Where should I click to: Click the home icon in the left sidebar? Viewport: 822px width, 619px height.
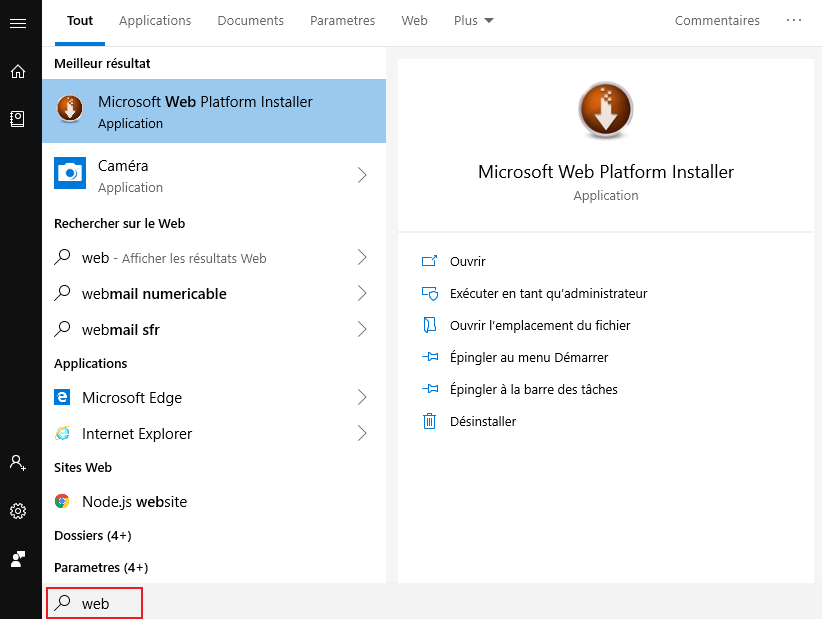(18, 71)
